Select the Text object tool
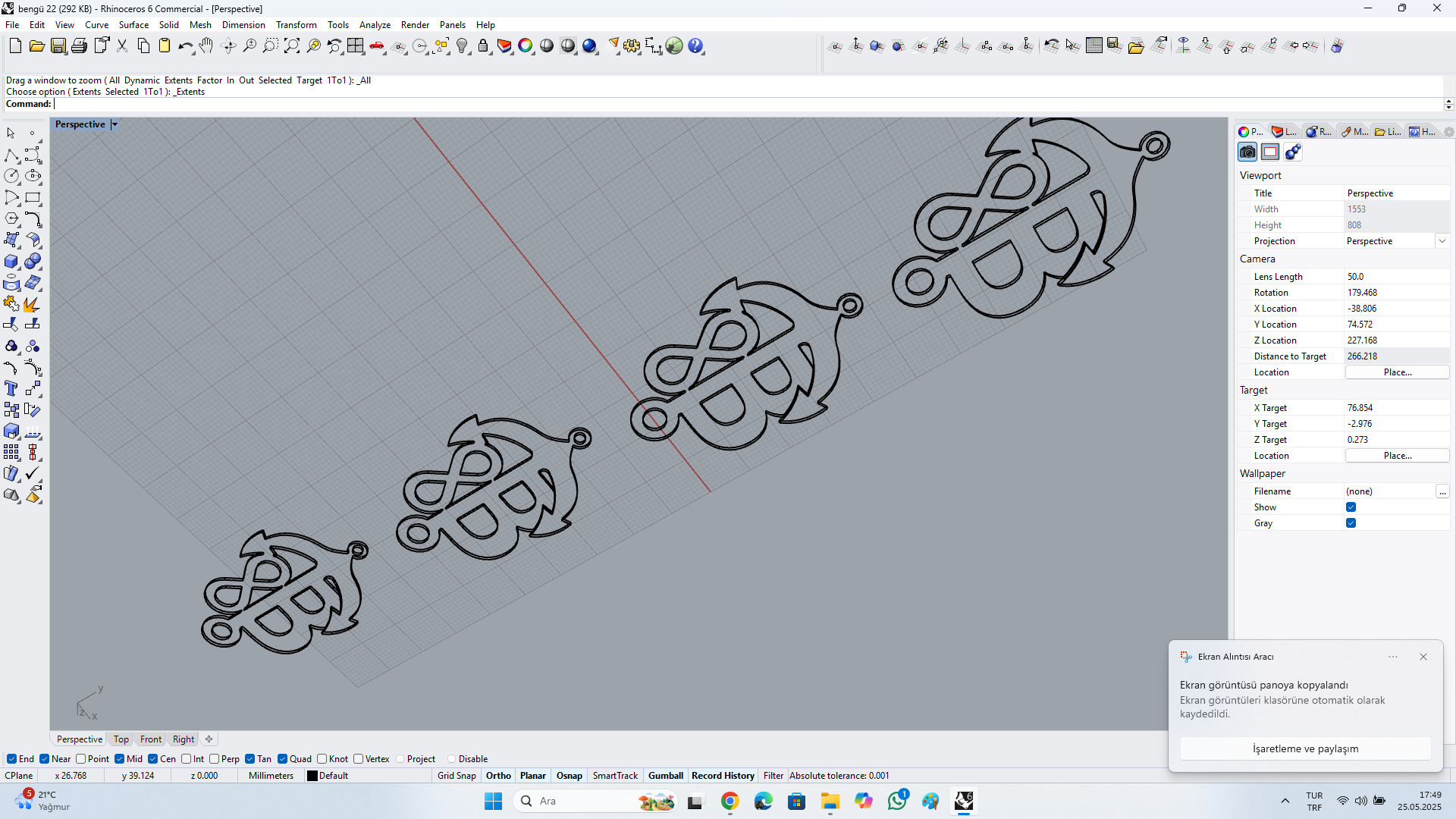 (11, 389)
